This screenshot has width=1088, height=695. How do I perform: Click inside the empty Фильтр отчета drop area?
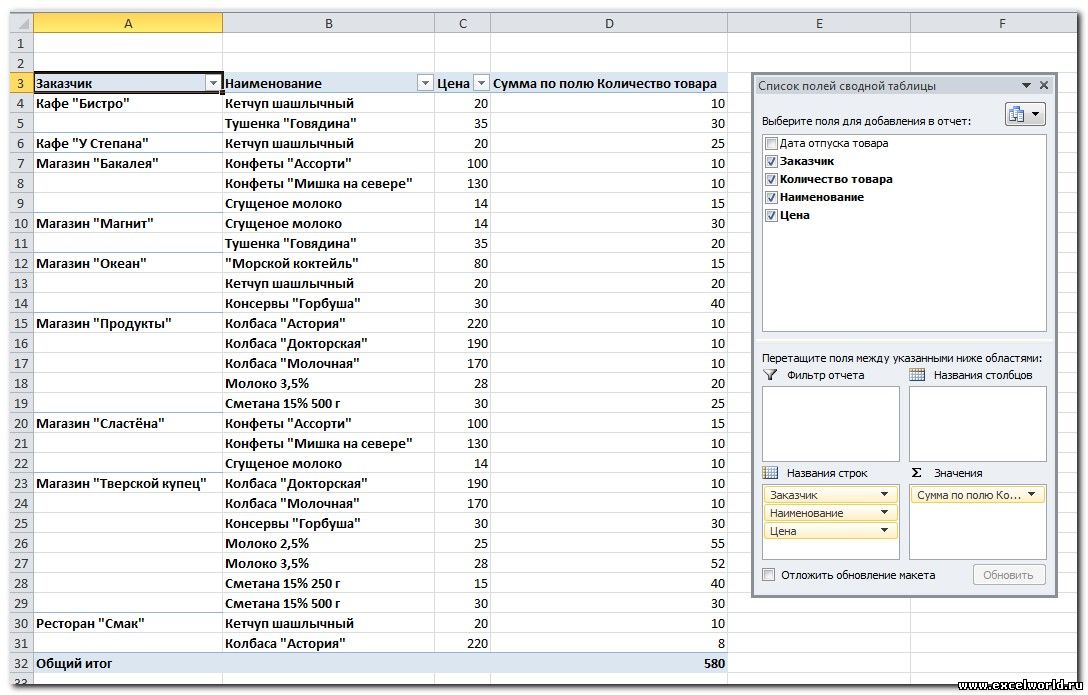(831, 423)
